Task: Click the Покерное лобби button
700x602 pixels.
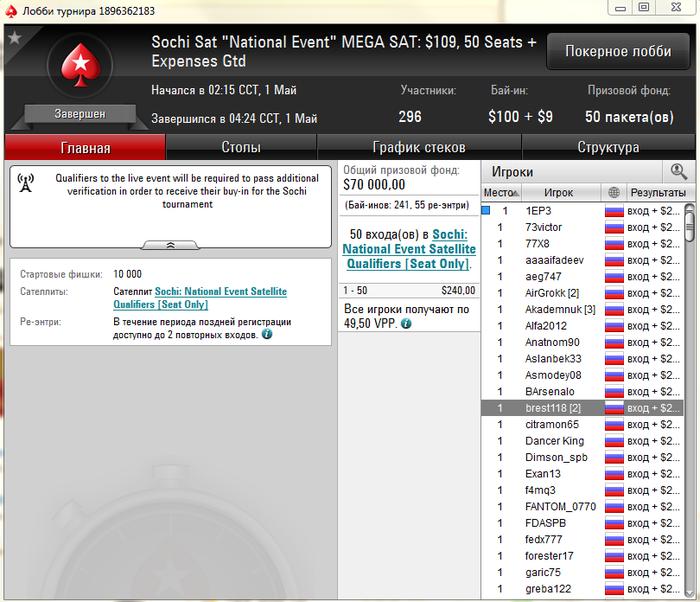Action: pyautogui.click(x=618, y=51)
